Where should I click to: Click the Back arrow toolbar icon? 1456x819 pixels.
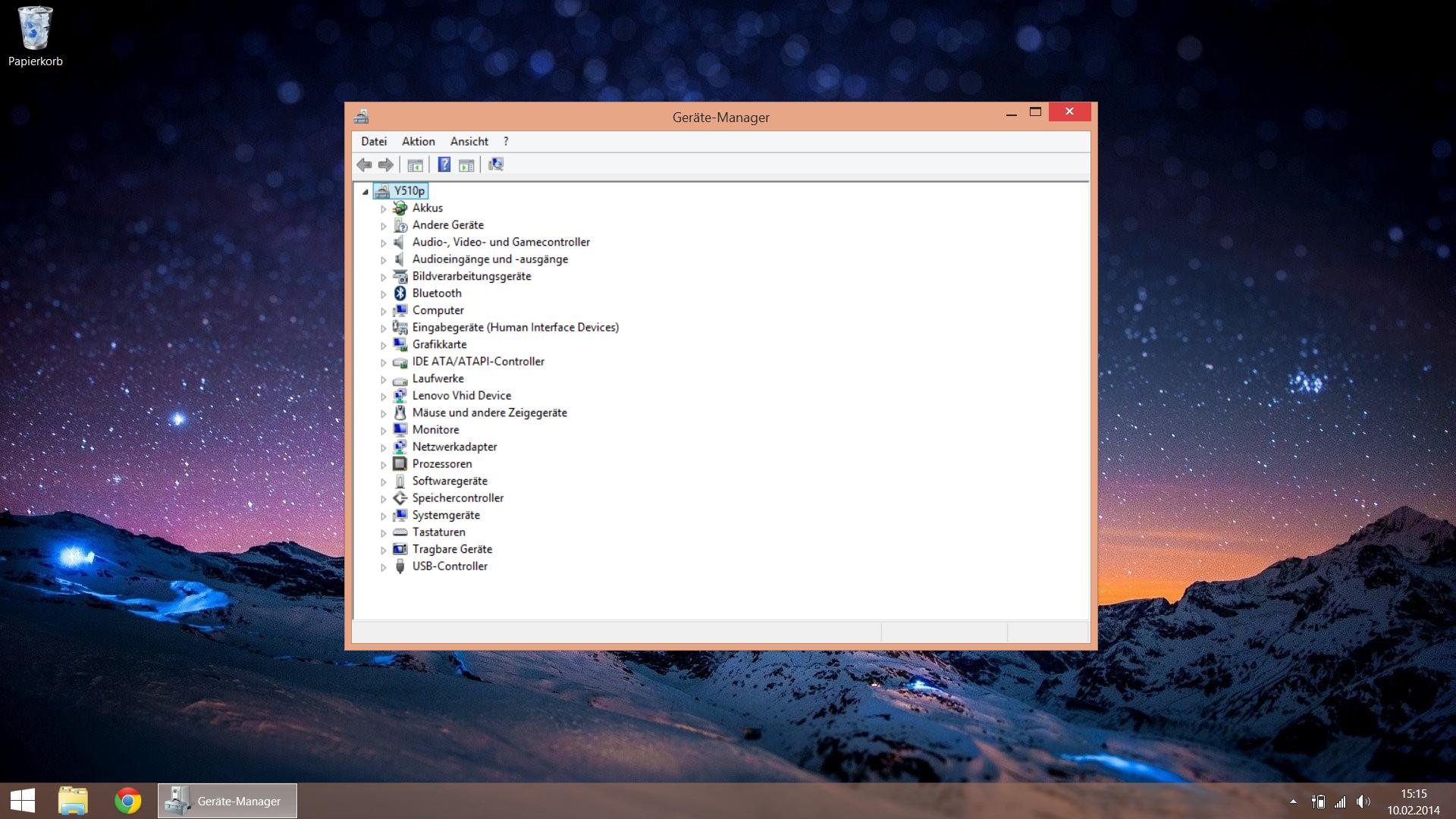tap(364, 165)
